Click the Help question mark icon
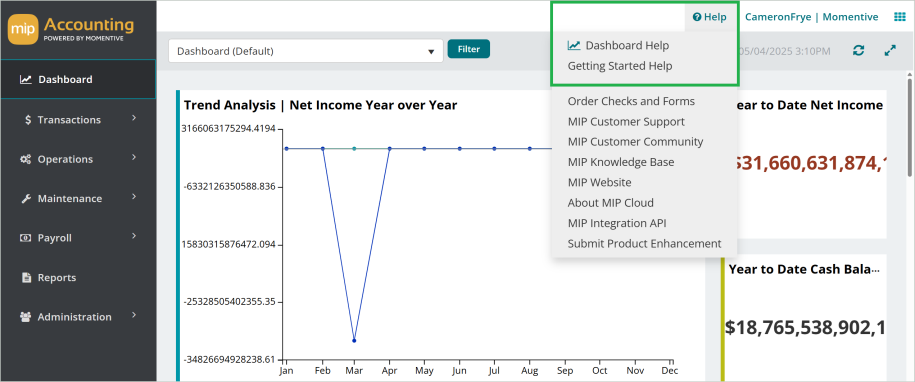This screenshot has width=915, height=382. coord(697,17)
